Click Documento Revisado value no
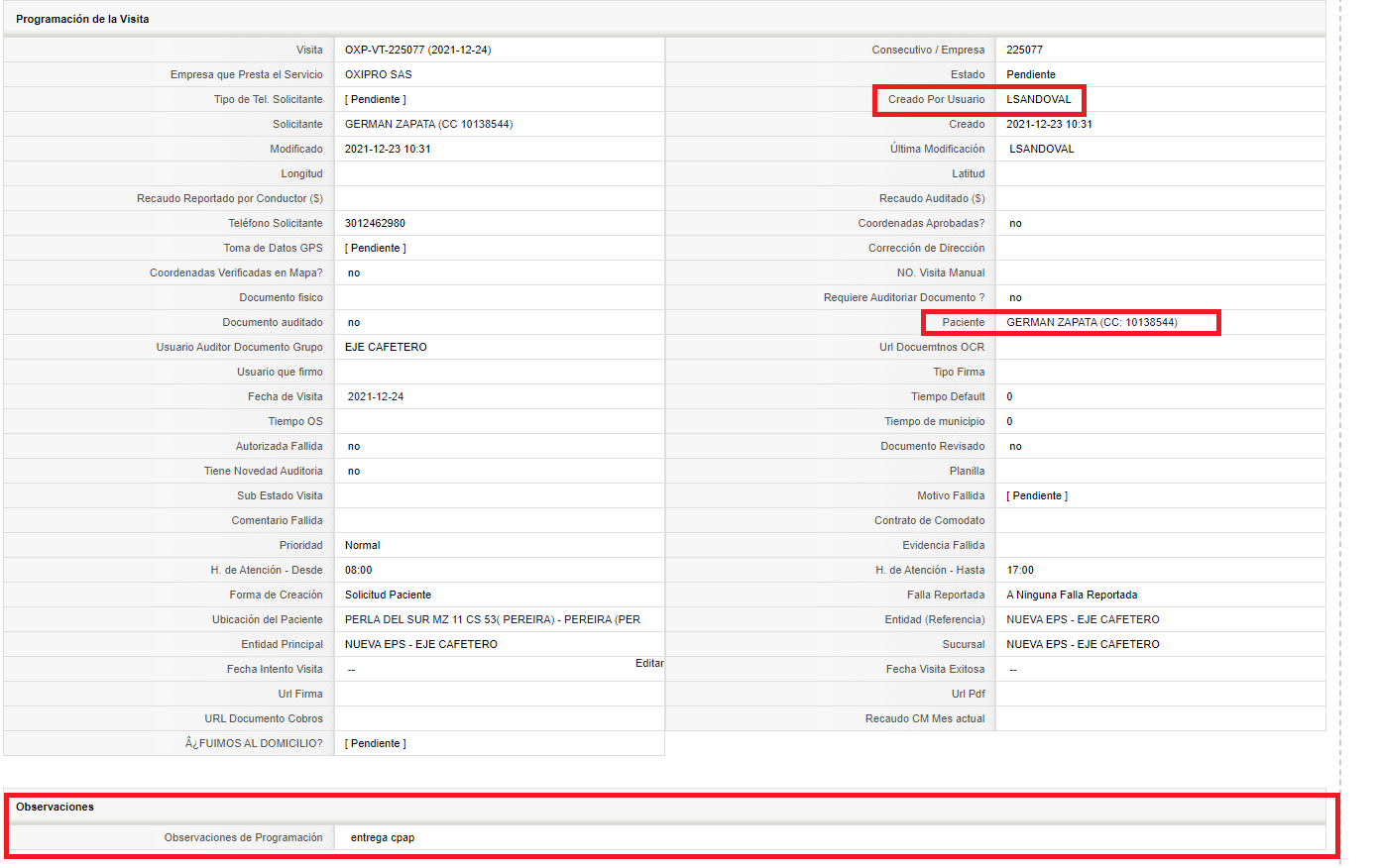 1015,446
